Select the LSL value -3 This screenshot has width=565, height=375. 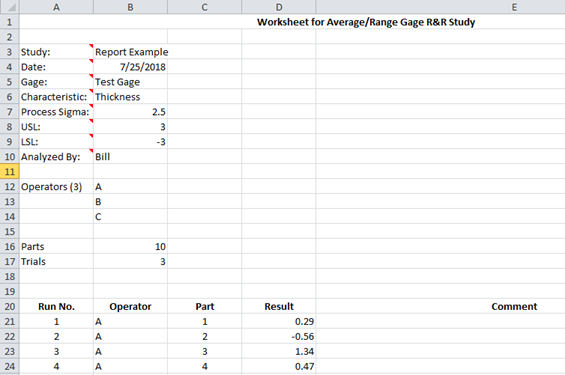coord(130,142)
